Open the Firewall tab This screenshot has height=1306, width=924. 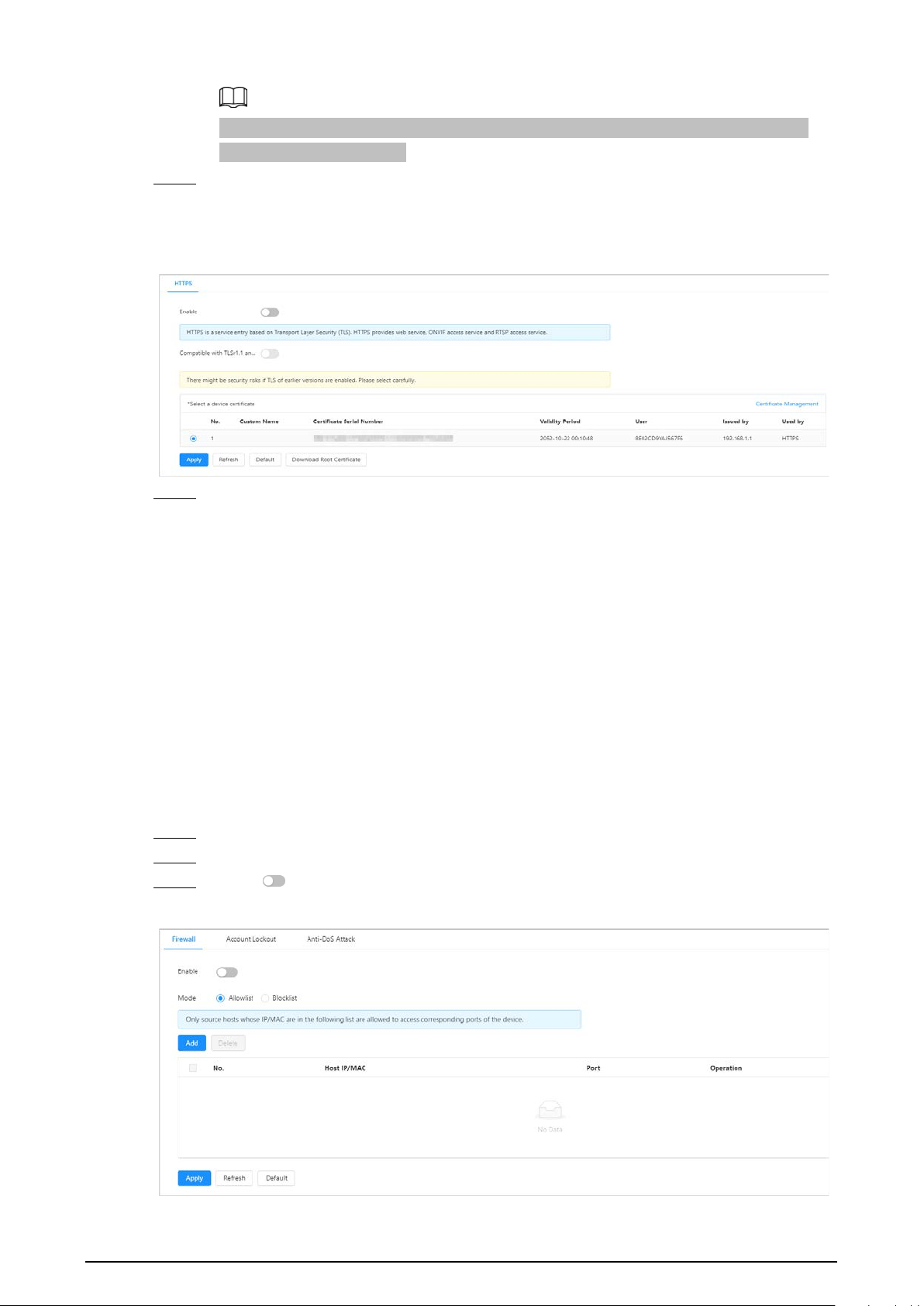tap(184, 939)
